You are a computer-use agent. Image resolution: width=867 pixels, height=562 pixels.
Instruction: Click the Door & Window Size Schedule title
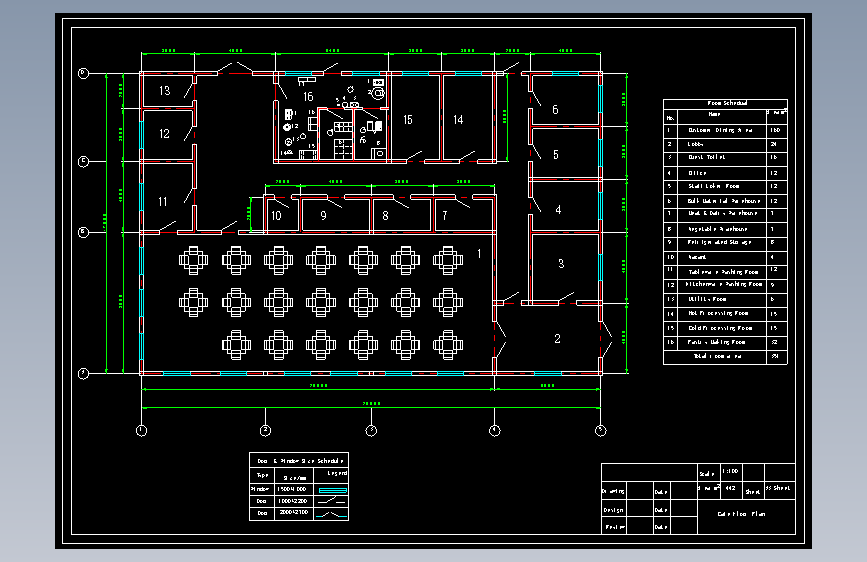click(x=300, y=461)
